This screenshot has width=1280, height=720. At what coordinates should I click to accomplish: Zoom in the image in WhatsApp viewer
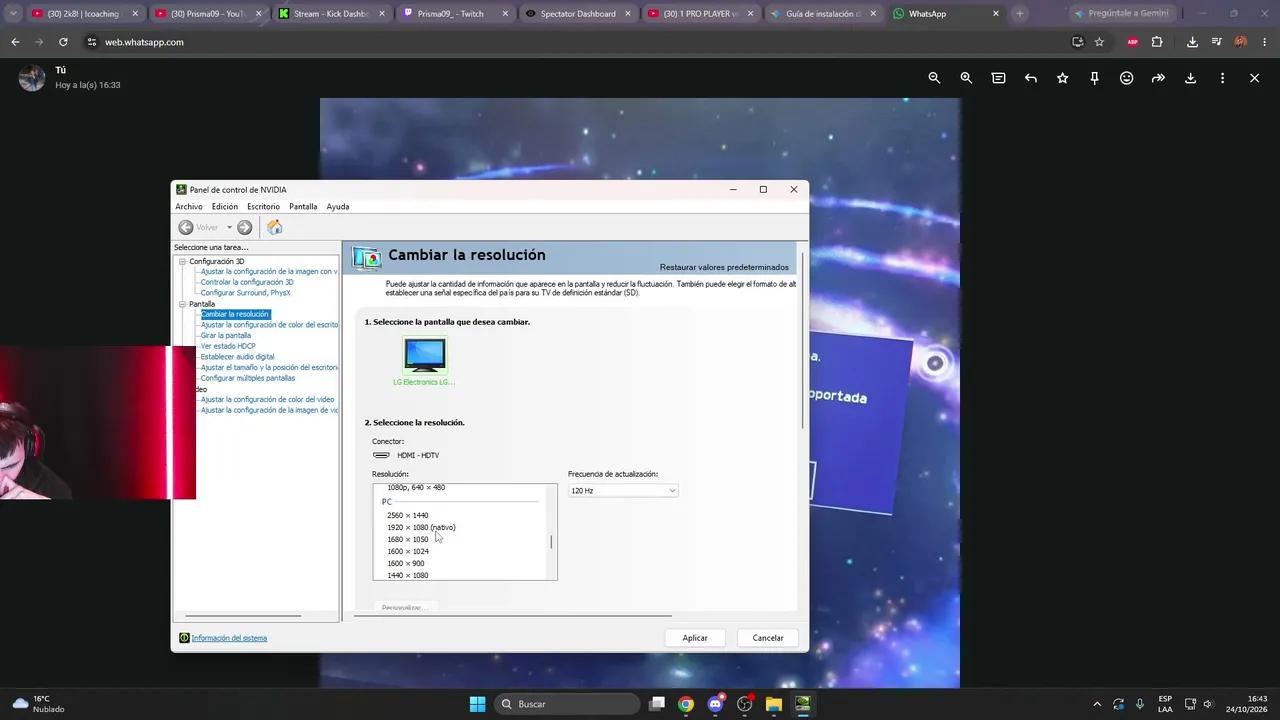(x=966, y=78)
